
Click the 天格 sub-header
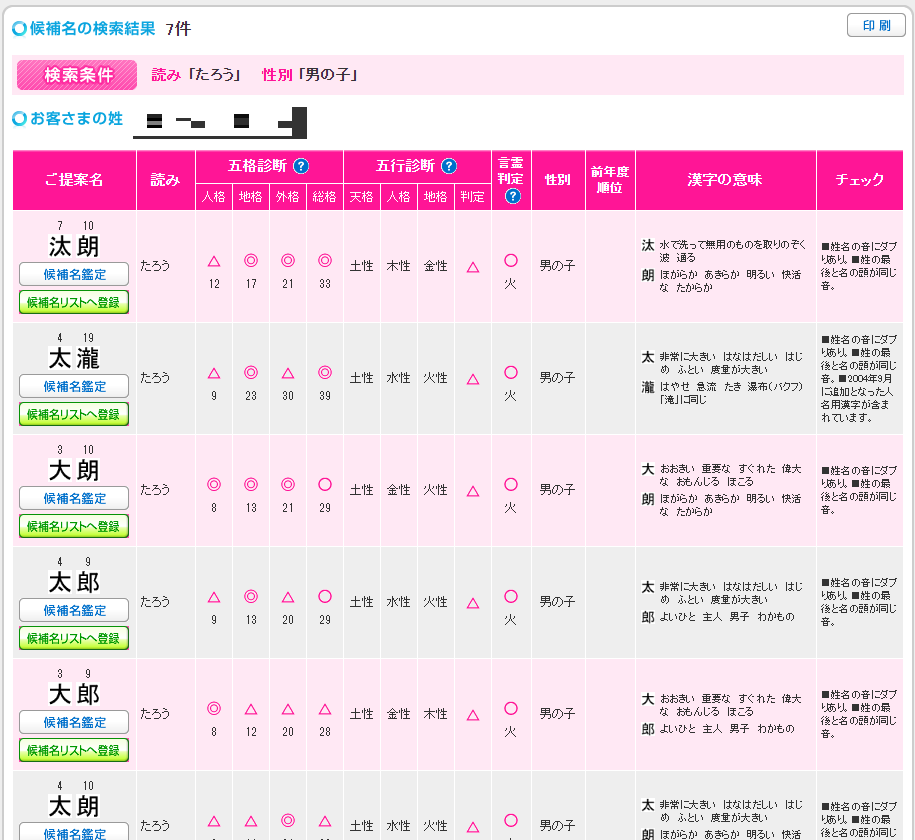[x=362, y=197]
